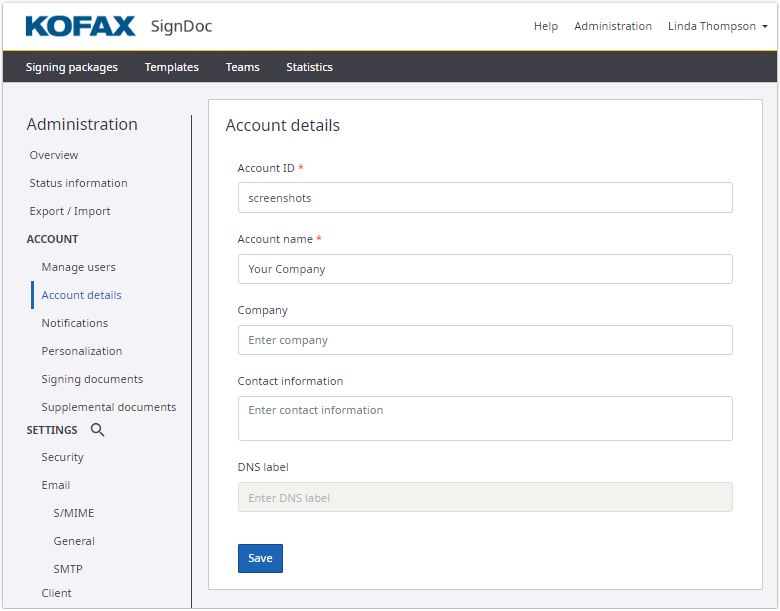780x611 pixels.
Task: Switch to the Templates tab
Action: coord(171,67)
